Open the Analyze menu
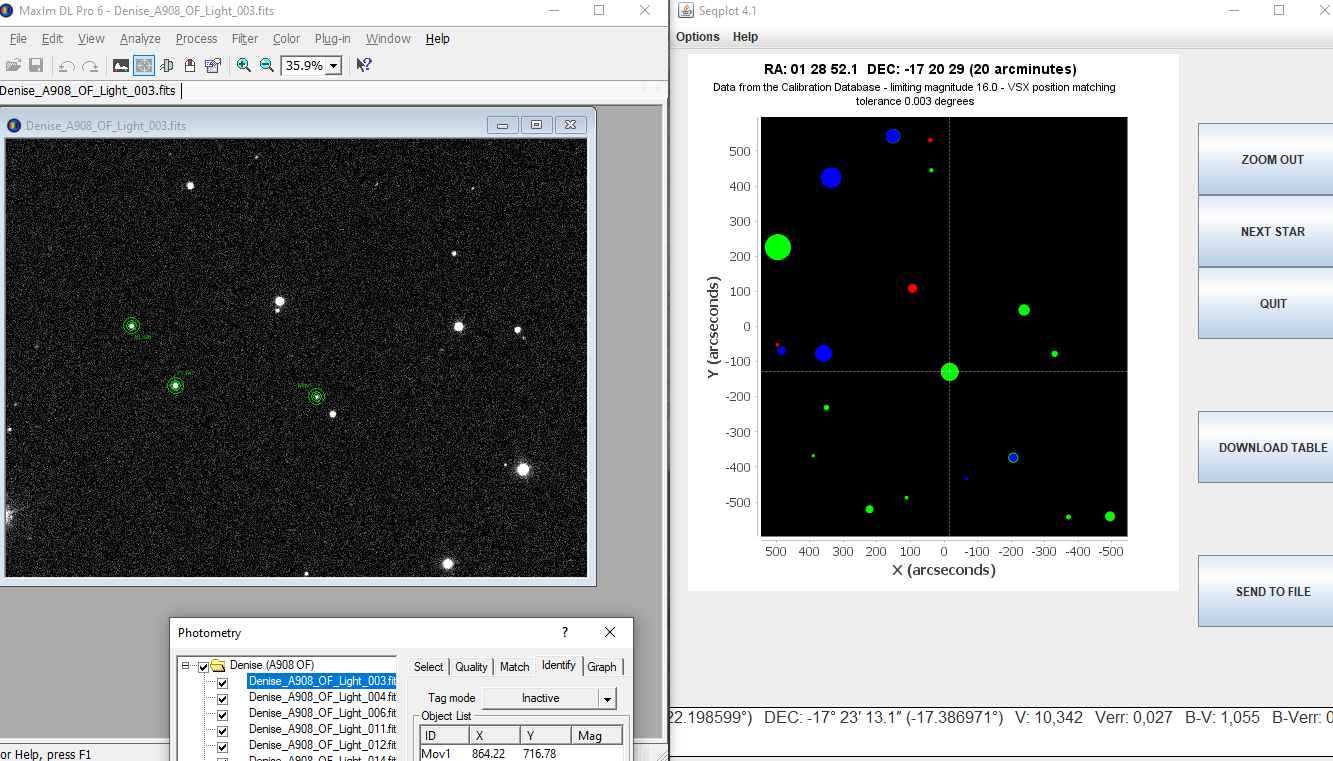This screenshot has width=1333, height=761. (x=140, y=39)
